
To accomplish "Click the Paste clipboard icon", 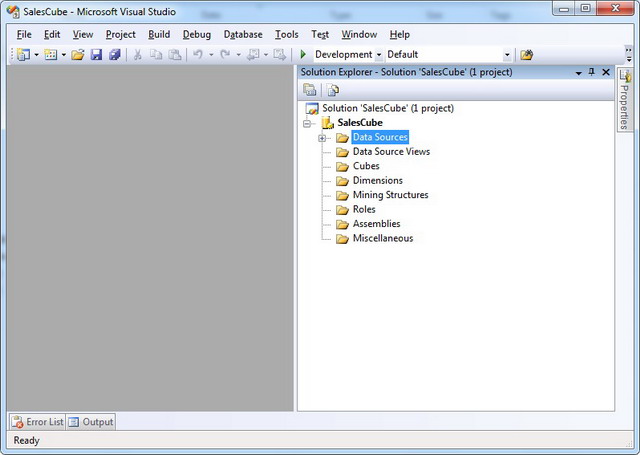I will [175, 54].
